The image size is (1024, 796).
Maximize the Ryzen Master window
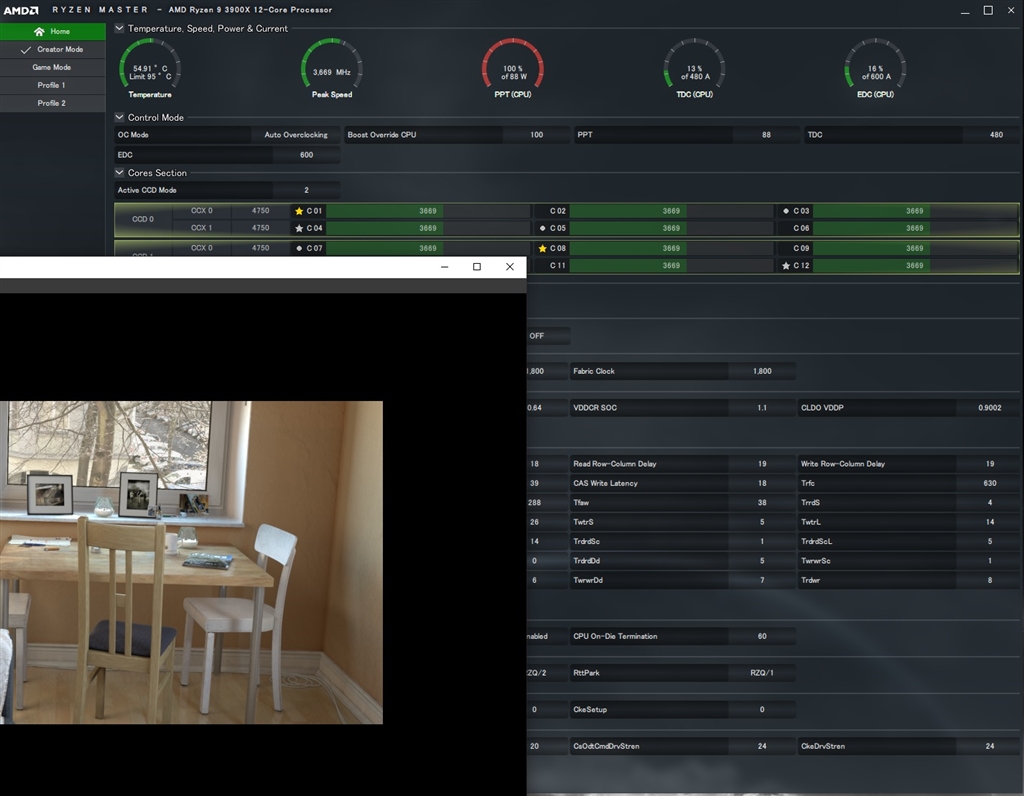988,10
